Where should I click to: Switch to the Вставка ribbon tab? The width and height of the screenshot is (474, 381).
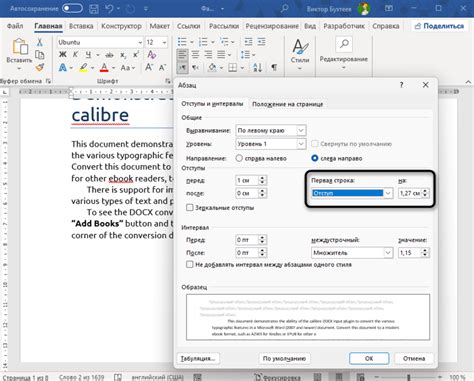coord(81,26)
